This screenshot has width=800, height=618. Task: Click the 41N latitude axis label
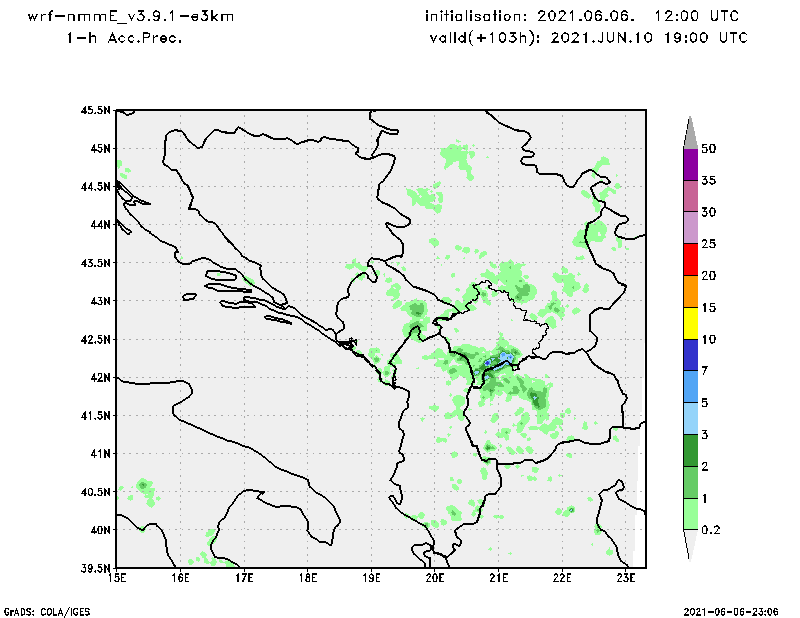click(101, 453)
